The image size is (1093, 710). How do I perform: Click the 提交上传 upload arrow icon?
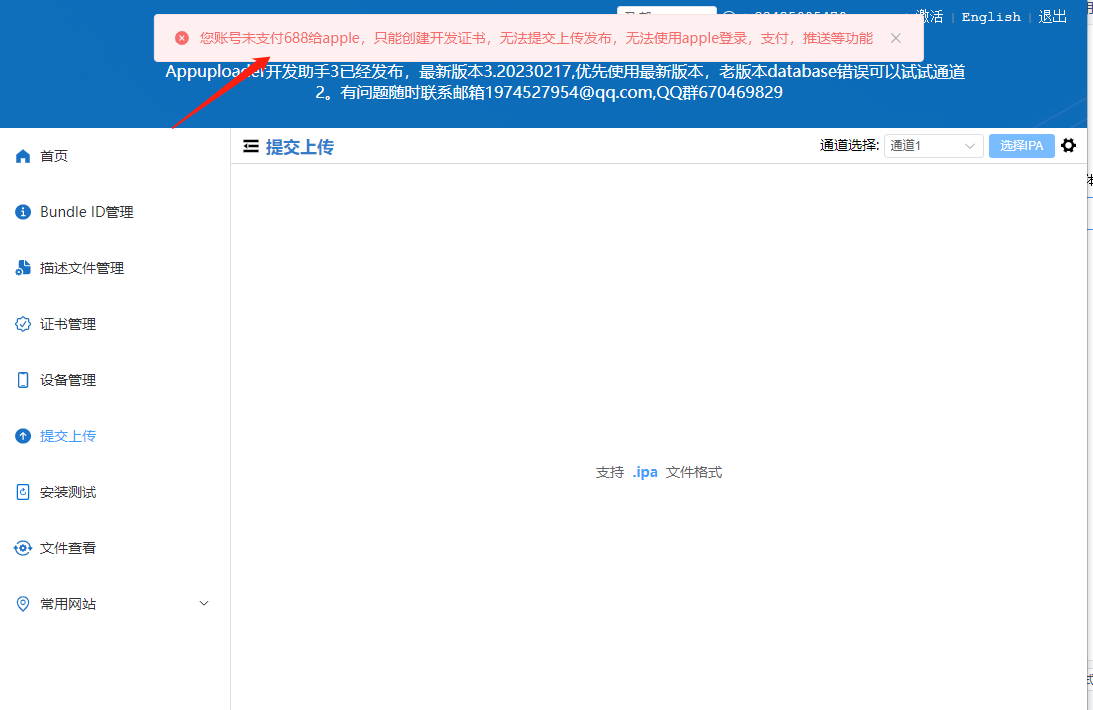23,436
